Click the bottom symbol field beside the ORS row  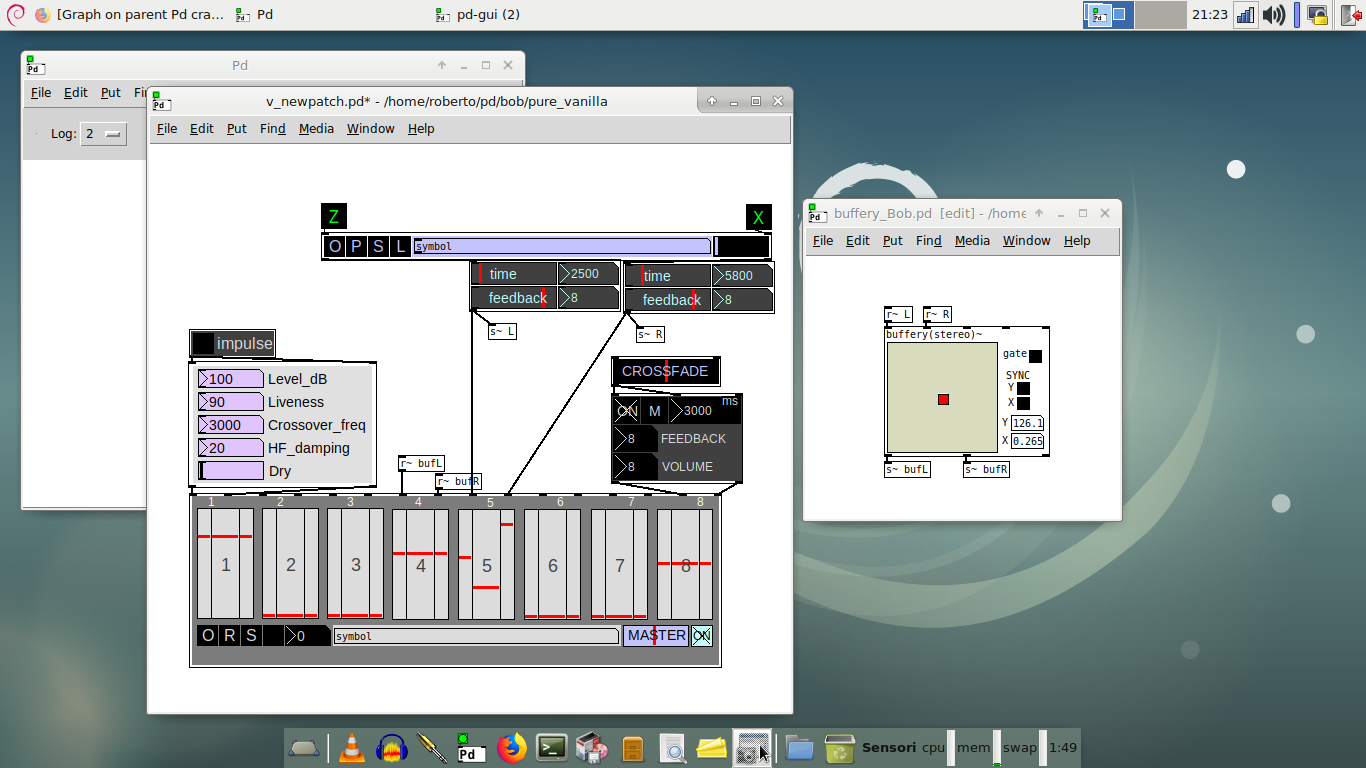(476, 636)
